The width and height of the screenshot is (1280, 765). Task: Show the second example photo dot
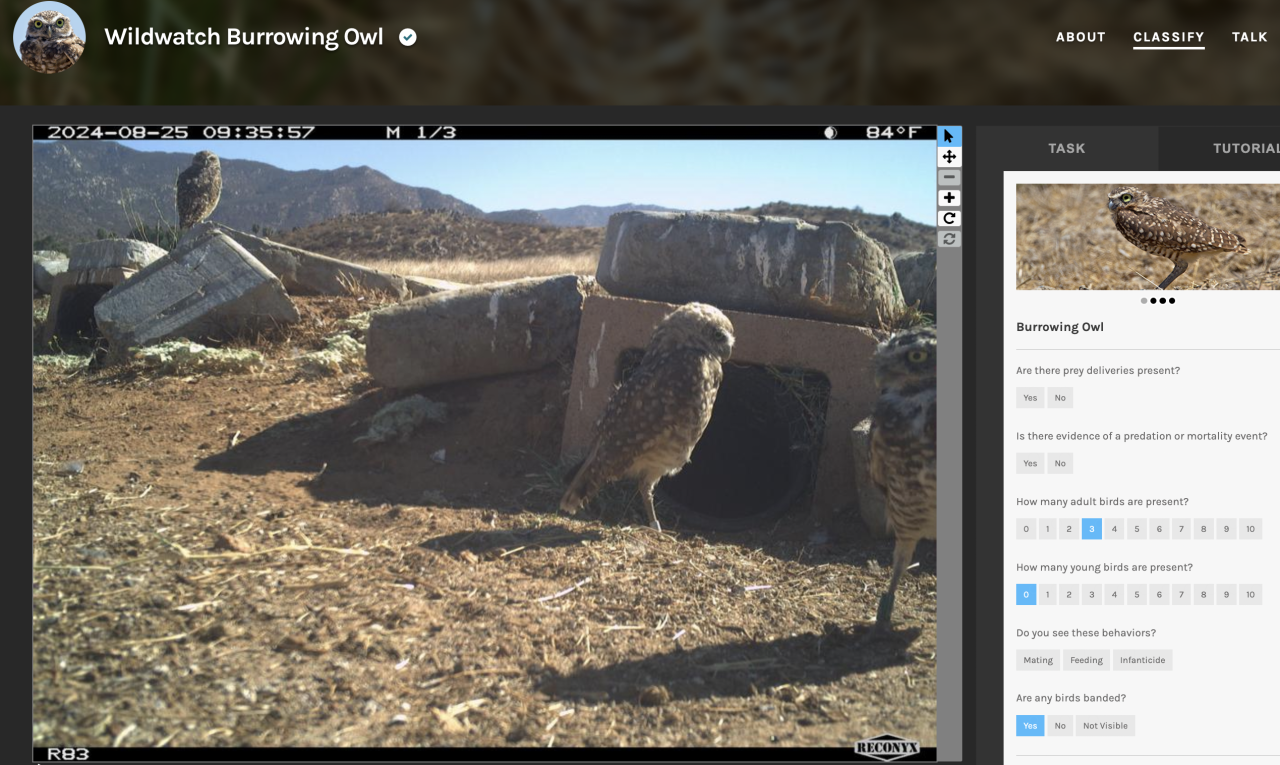1153,300
